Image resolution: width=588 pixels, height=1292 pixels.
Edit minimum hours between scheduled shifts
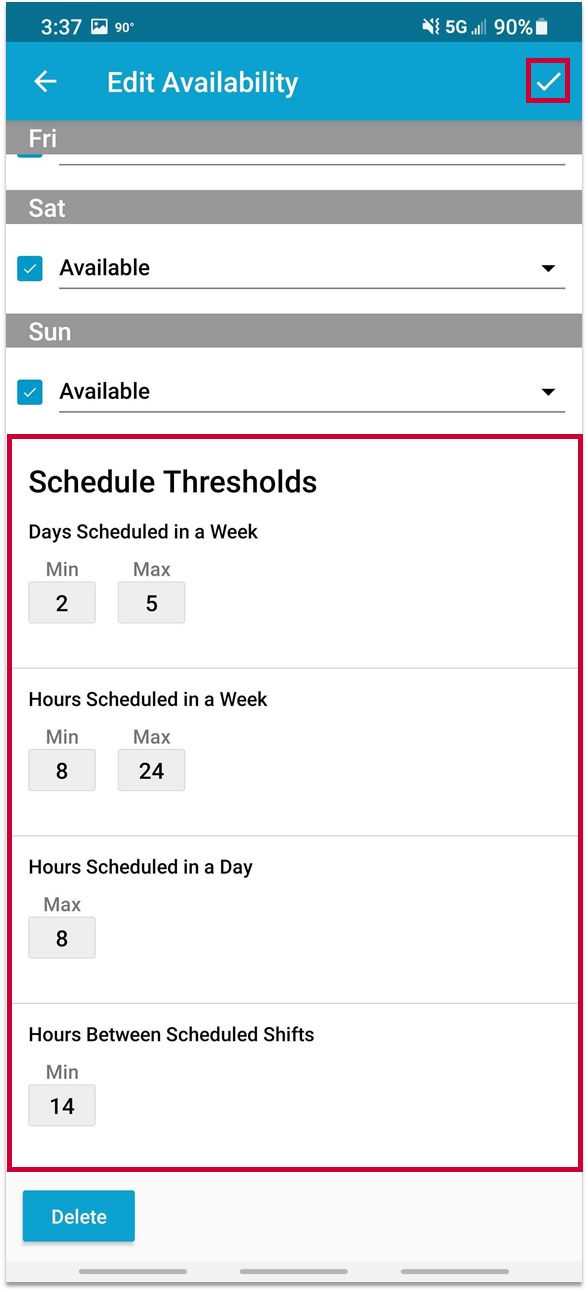coord(62,1105)
